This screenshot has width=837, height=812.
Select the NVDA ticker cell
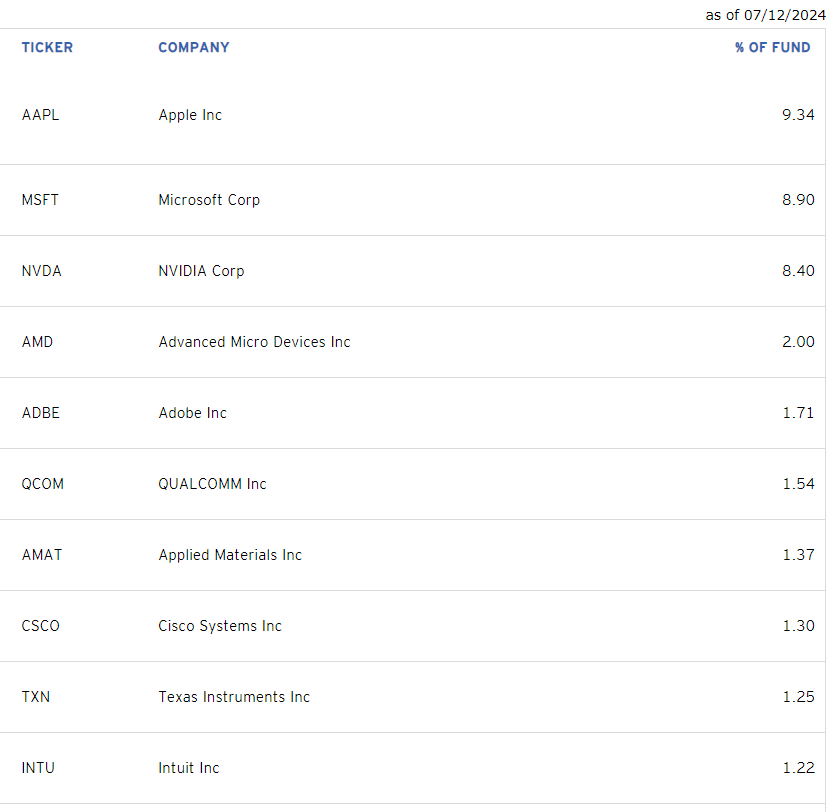click(42, 271)
